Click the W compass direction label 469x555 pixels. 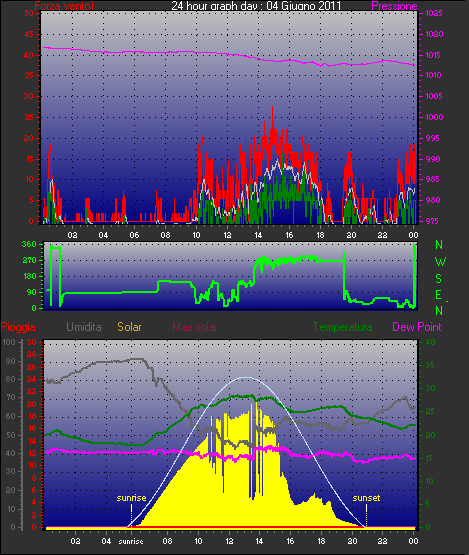(440, 262)
